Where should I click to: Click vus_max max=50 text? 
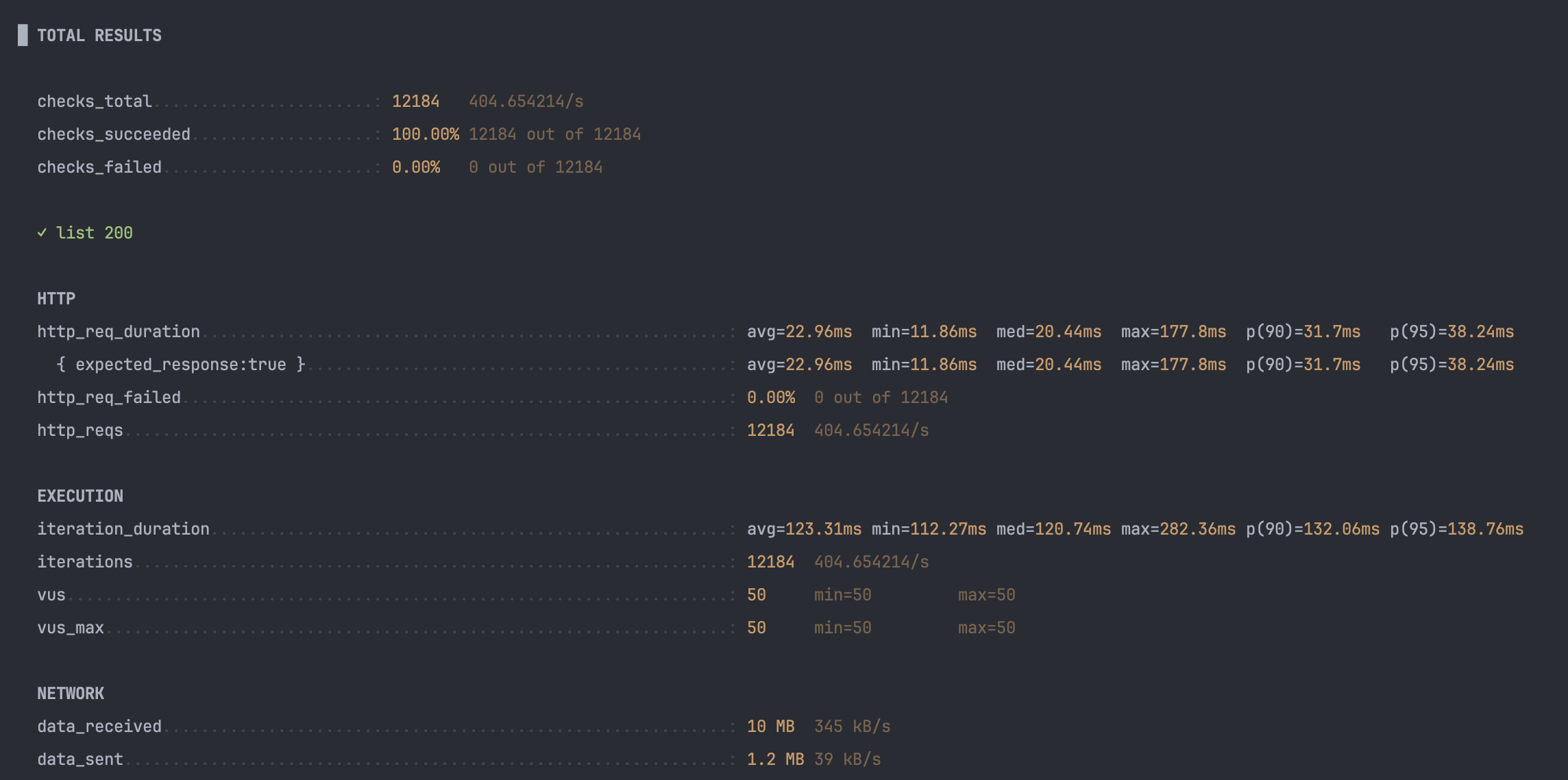986,628
